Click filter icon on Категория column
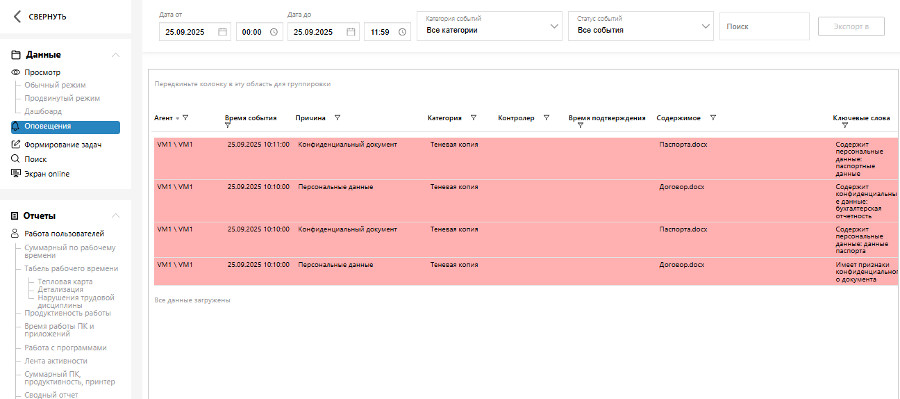Image resolution: width=900 pixels, height=399 pixels. 474,118
